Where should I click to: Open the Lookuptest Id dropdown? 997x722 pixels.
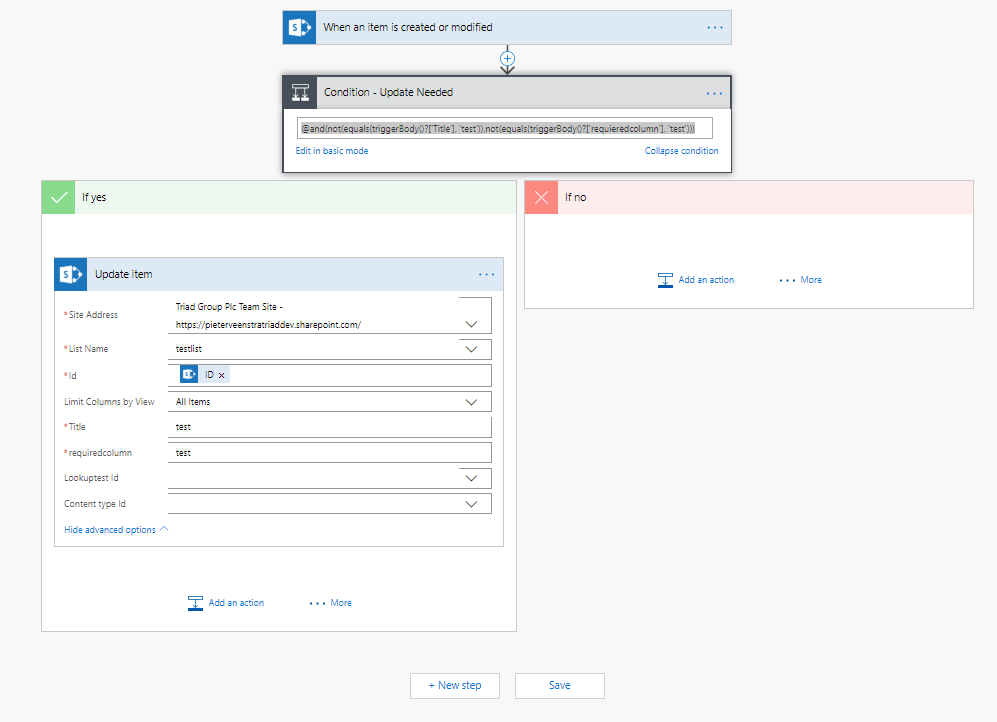[x=471, y=478]
